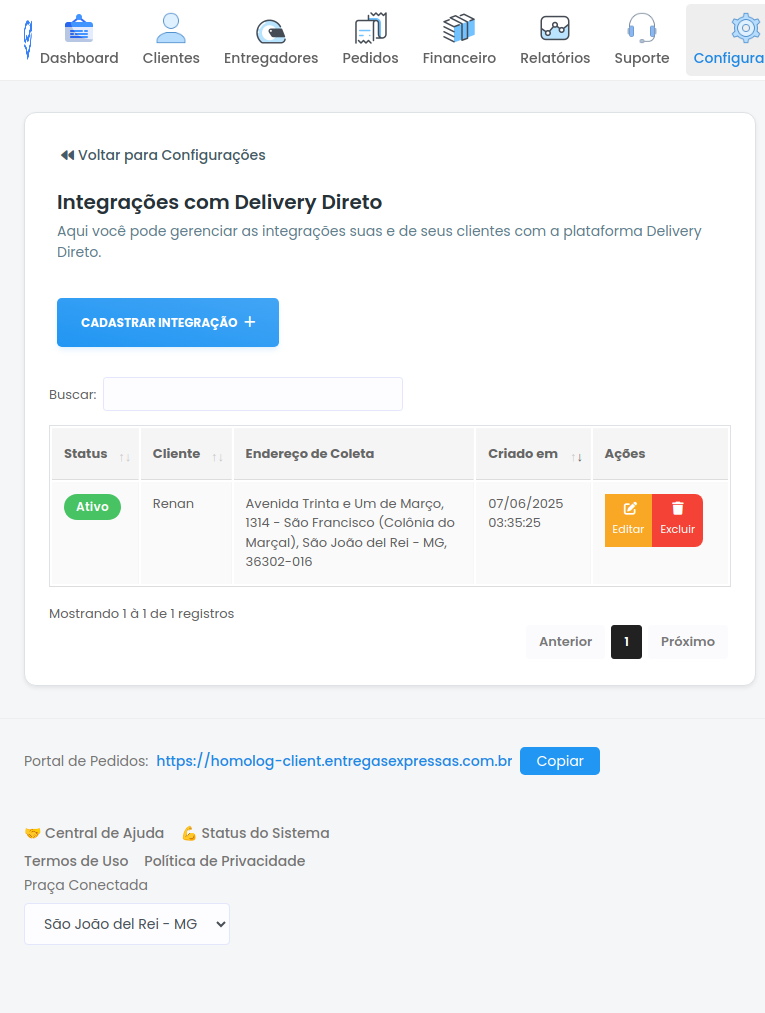The image size is (765, 1013).
Task: Click inside the Buscar search field
Action: tap(252, 394)
